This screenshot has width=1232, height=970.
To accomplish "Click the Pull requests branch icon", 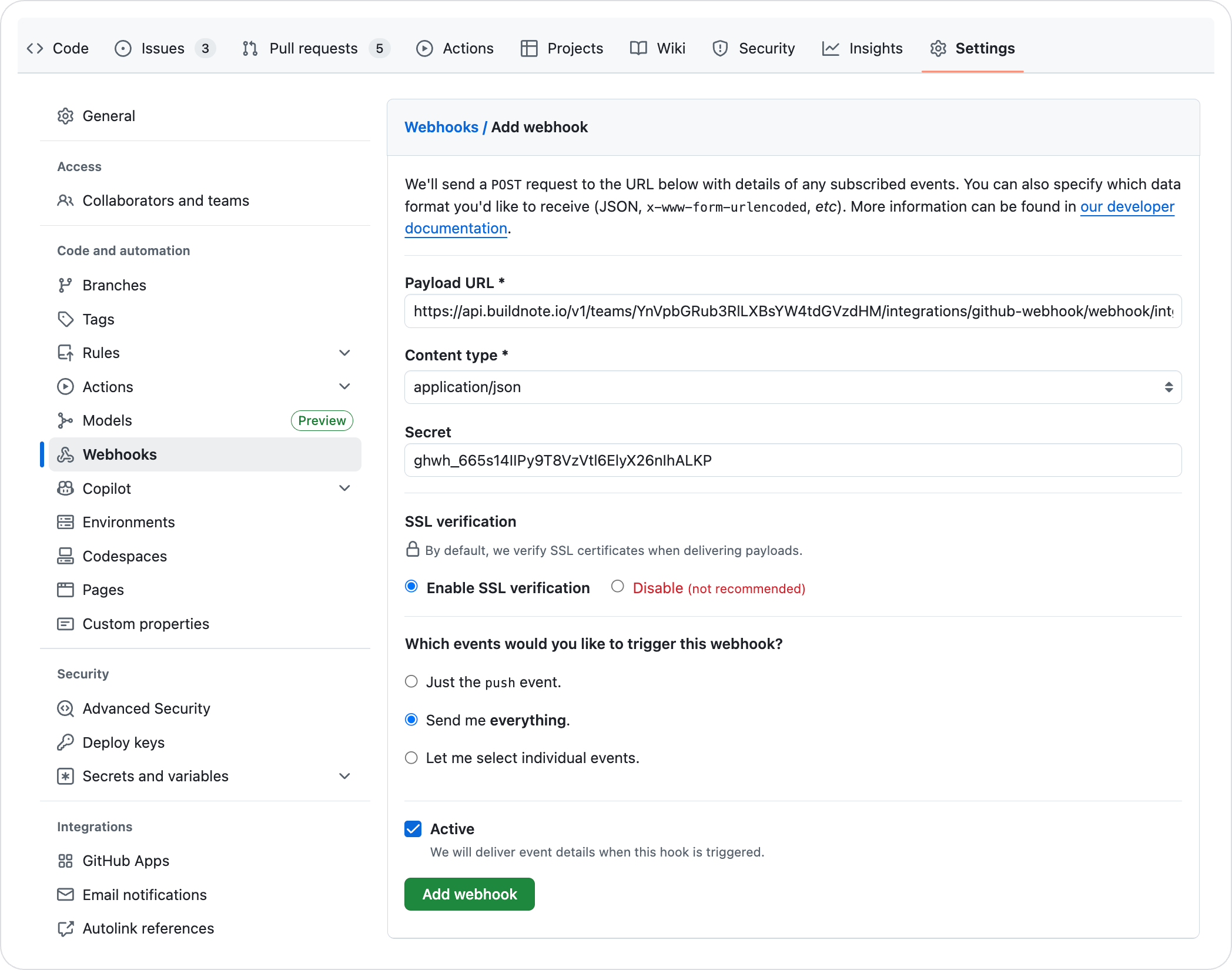I will click(250, 48).
